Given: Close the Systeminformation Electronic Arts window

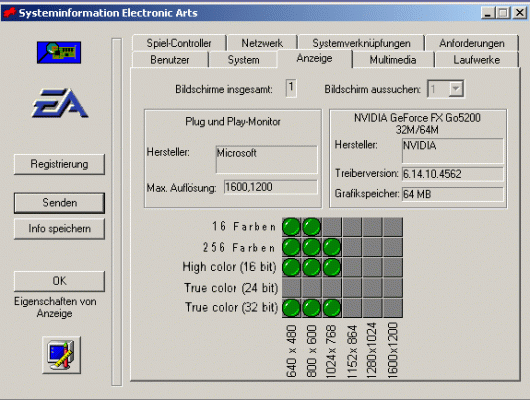Looking at the screenshot, I should [x=520, y=13].
